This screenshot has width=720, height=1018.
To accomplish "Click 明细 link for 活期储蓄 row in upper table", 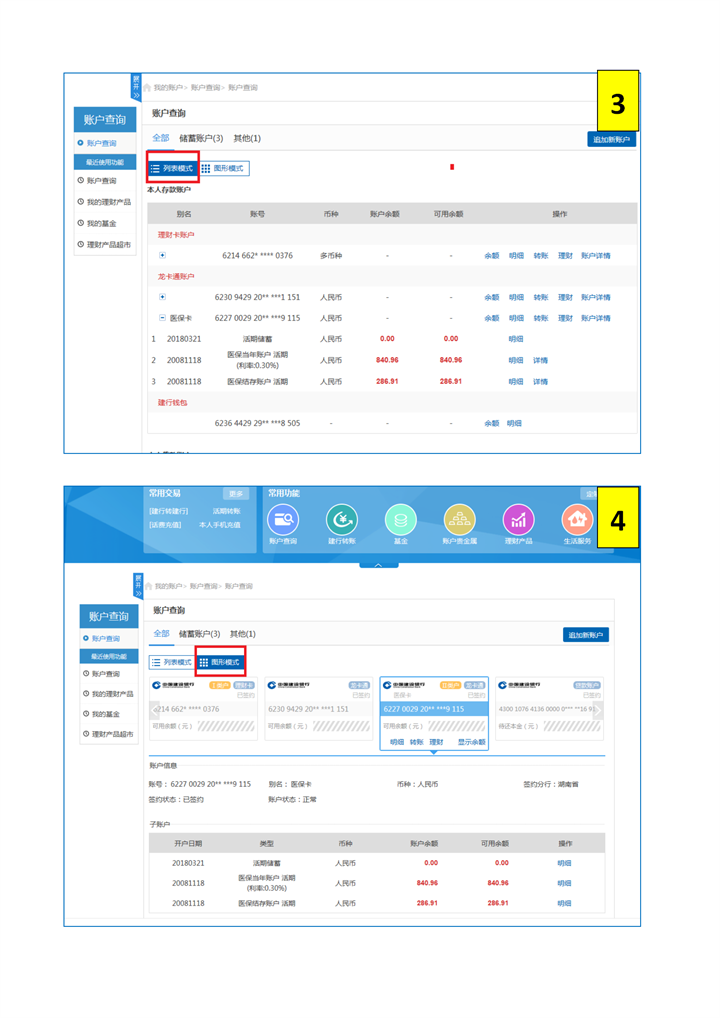I will 516,339.
